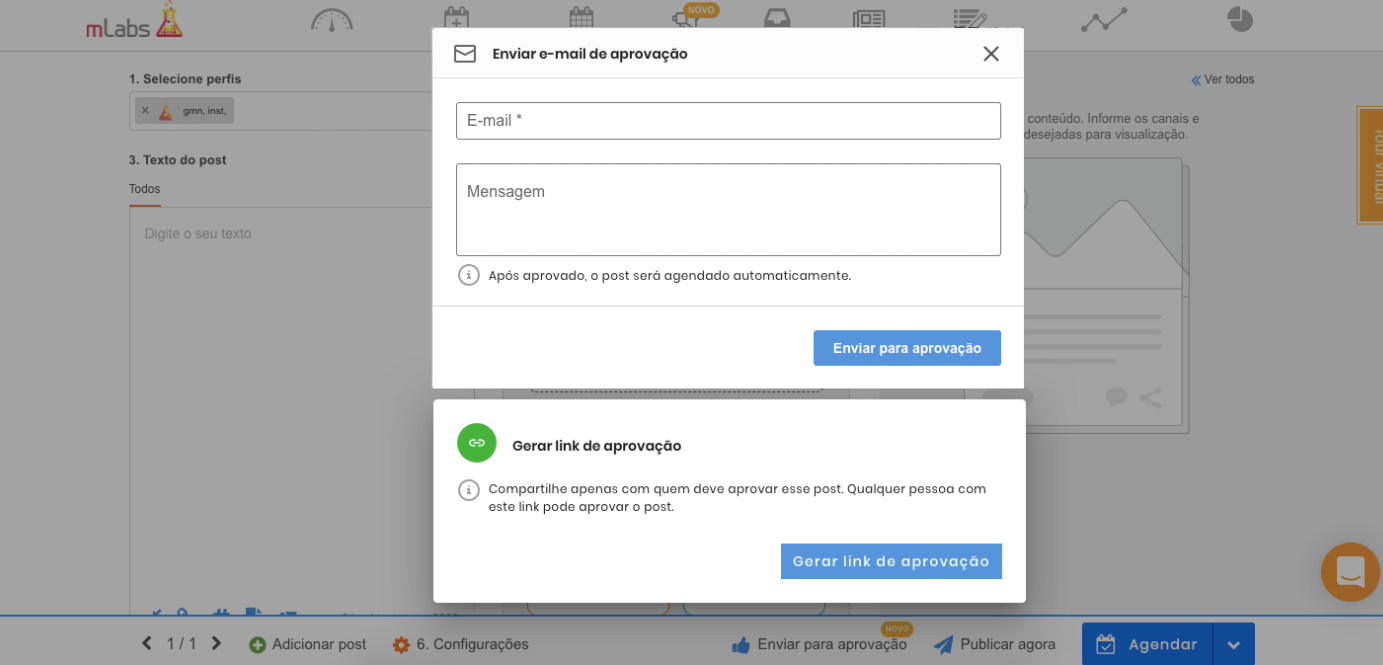Click the mLabs logo
This screenshot has width=1383, height=665.
point(135,20)
